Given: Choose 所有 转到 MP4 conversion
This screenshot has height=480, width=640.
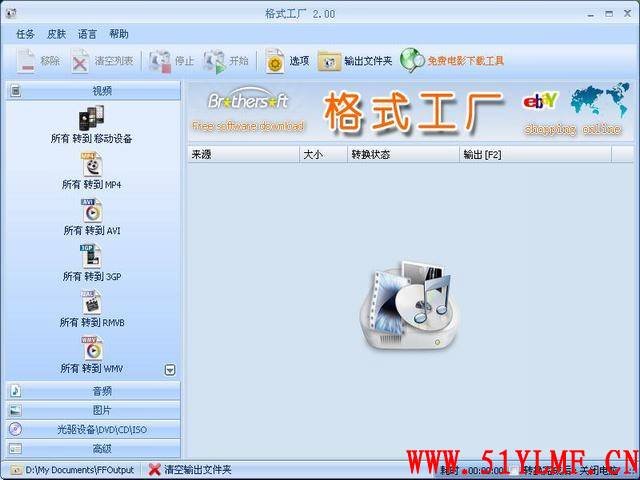Looking at the screenshot, I should [91, 171].
